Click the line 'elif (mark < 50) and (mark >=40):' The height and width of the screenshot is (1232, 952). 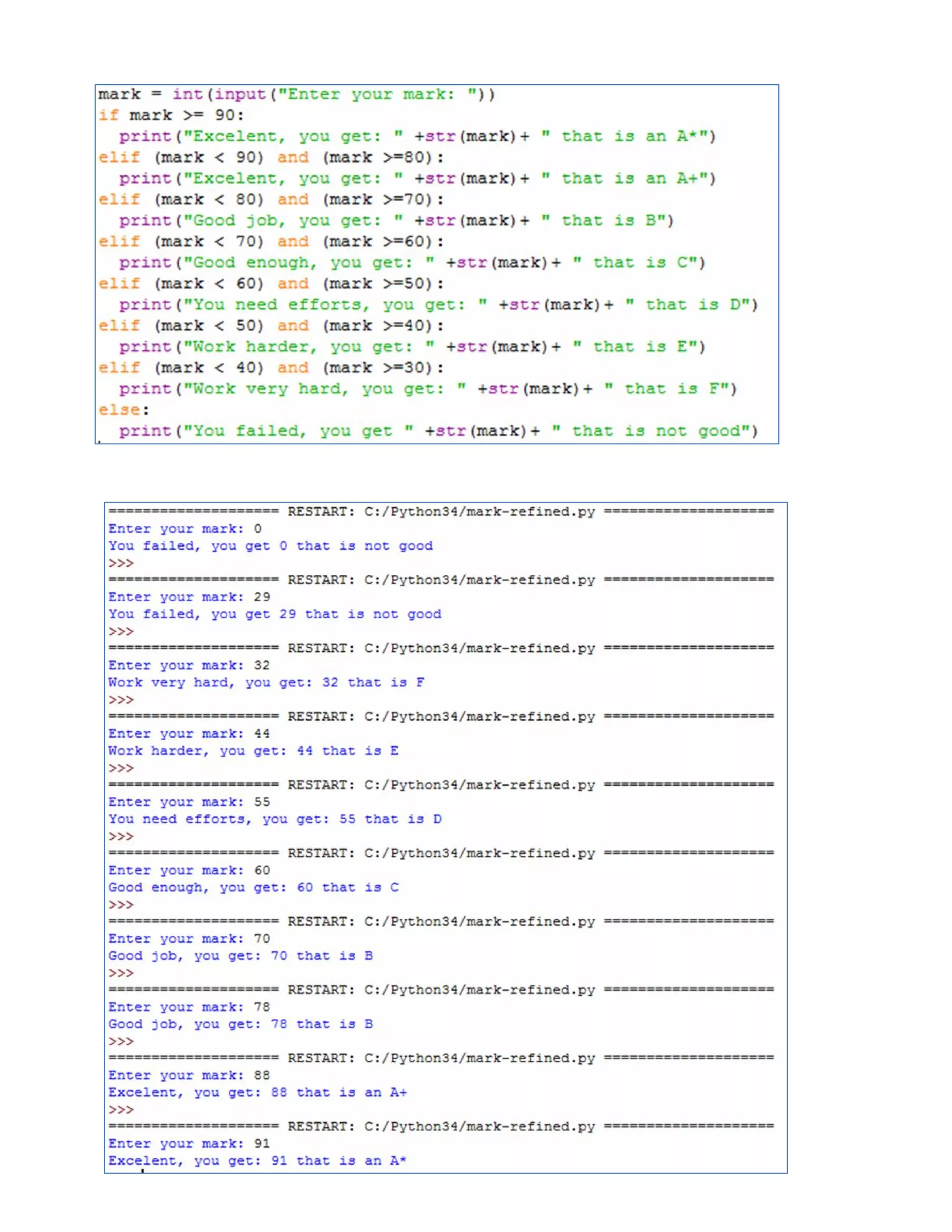[271, 325]
